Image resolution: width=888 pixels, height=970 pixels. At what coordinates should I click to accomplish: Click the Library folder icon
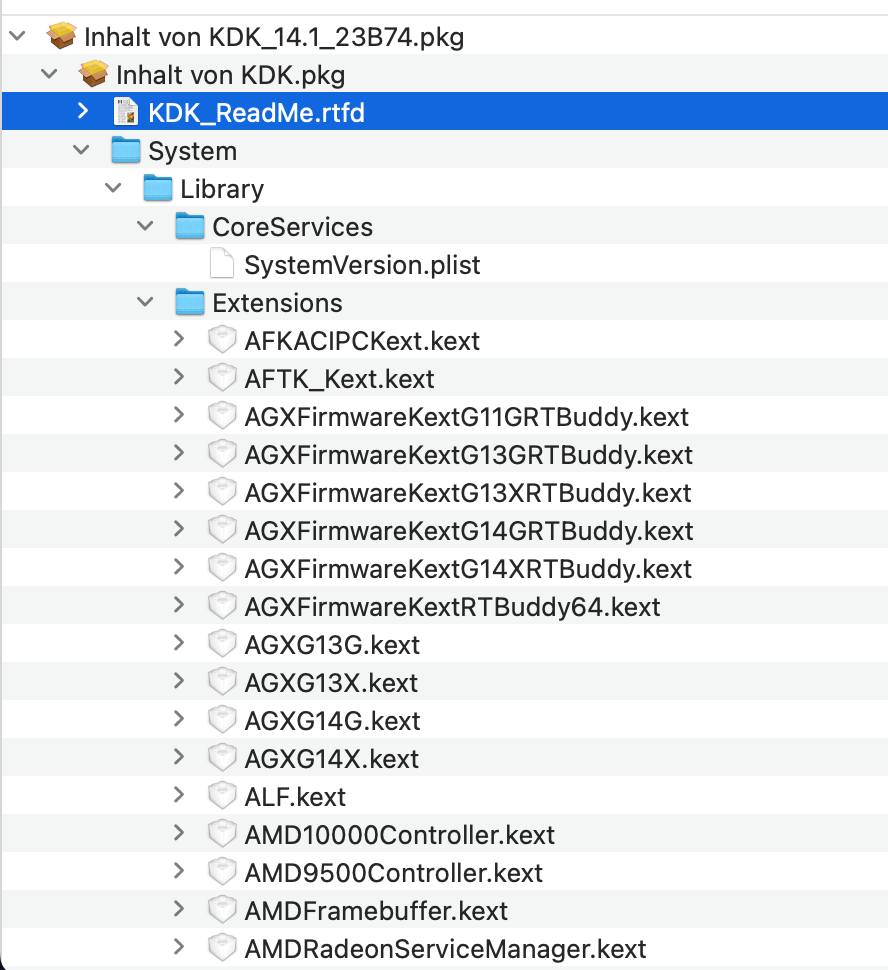tap(158, 188)
